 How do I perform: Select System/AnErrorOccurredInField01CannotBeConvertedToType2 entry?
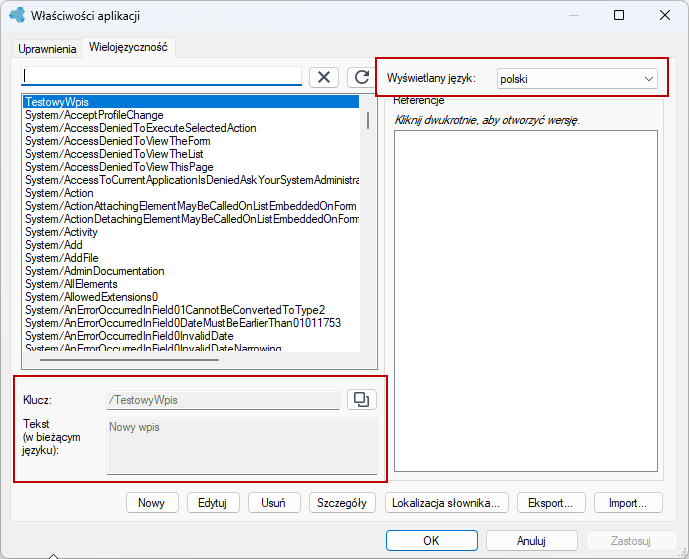click(191, 310)
